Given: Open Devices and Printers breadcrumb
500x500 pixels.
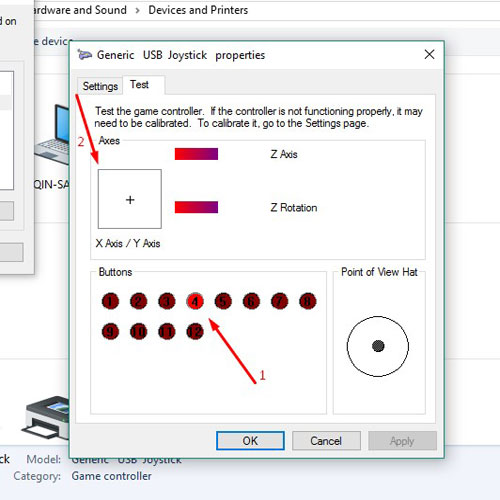Looking at the screenshot, I should click(x=198, y=10).
